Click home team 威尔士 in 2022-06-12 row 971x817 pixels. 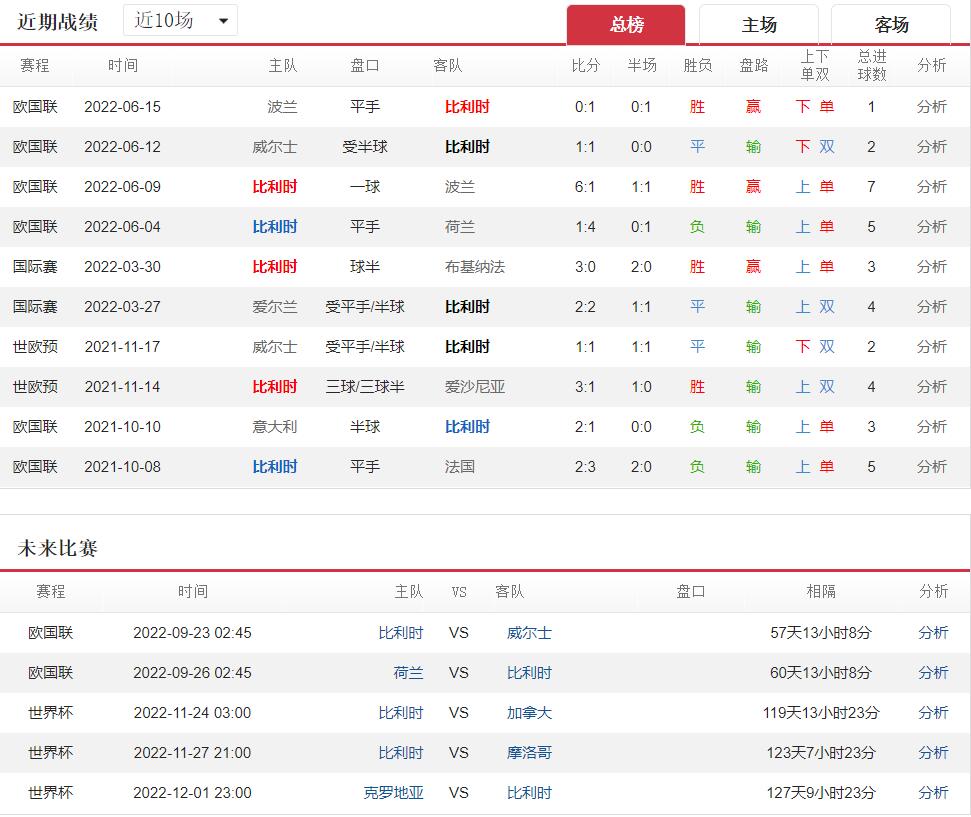274,147
